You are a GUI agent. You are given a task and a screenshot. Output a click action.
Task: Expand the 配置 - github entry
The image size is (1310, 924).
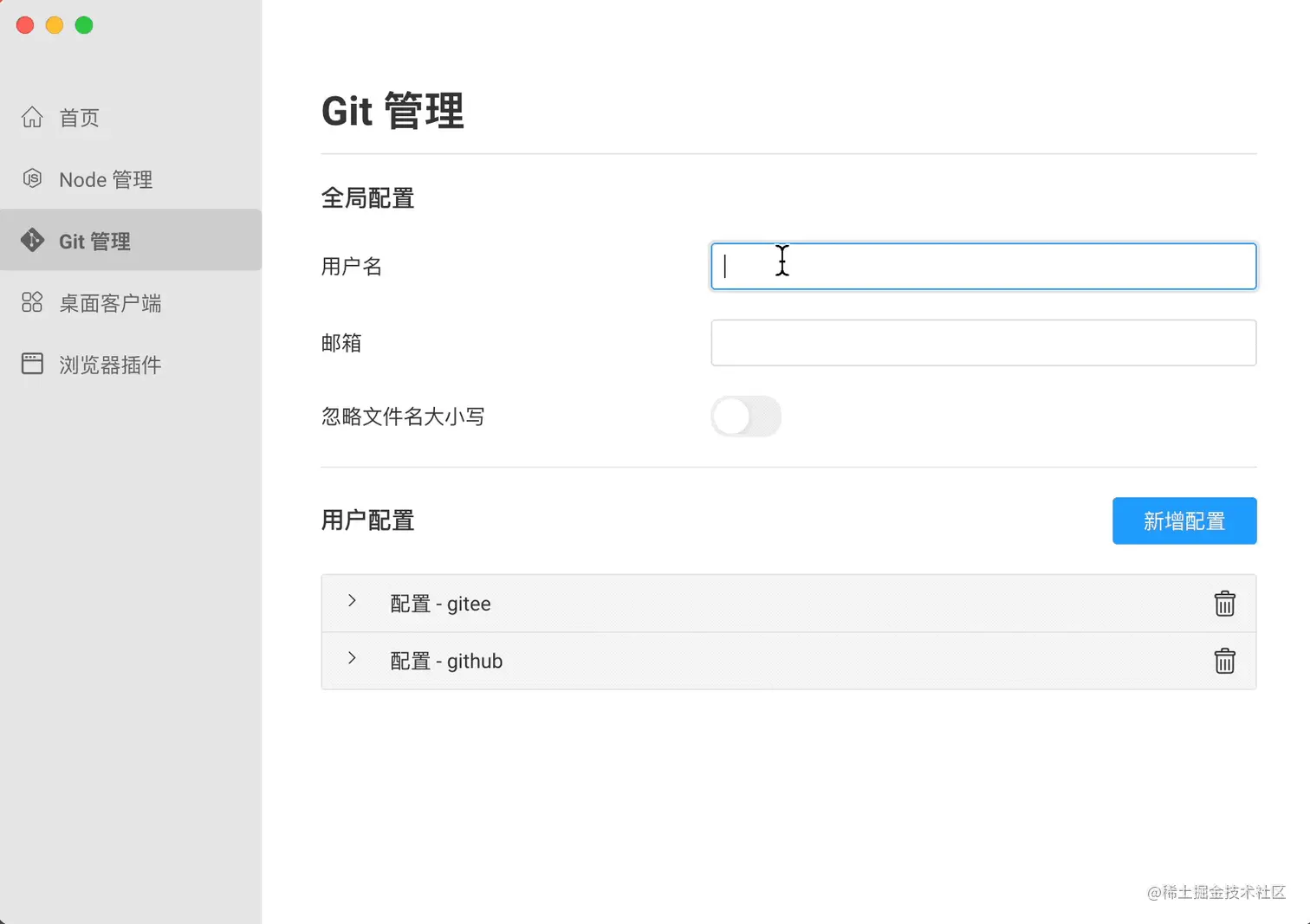[x=352, y=659]
